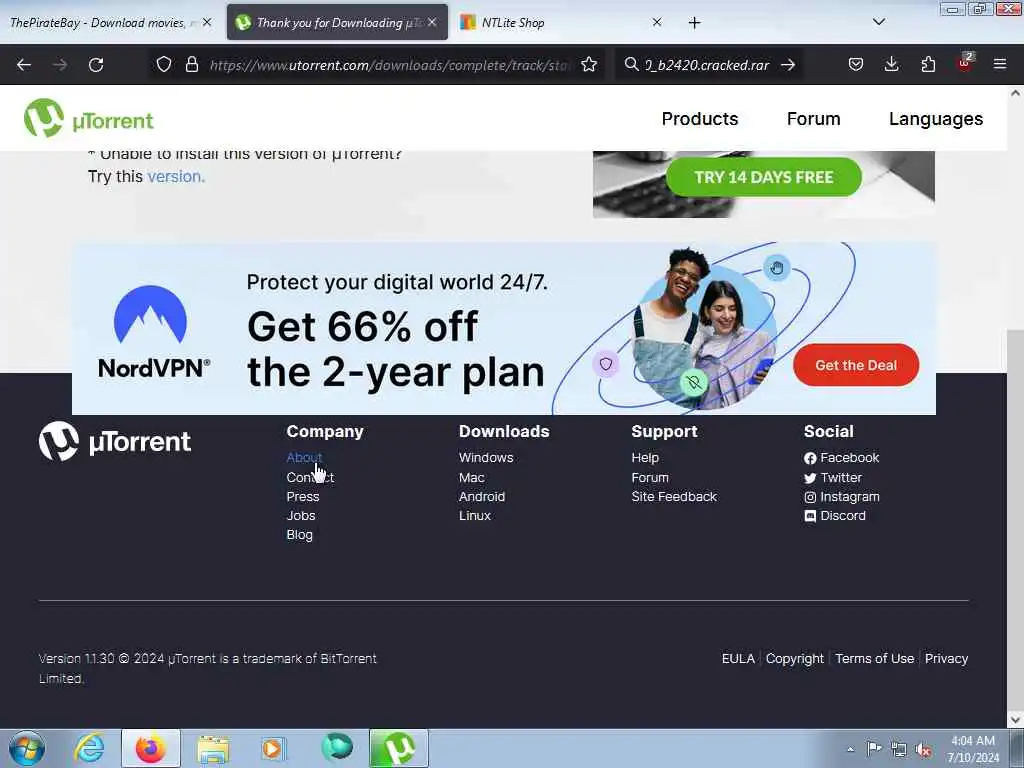Launch Internet Explorer from the taskbar
The width and height of the screenshot is (1024, 768).
[x=89, y=748]
